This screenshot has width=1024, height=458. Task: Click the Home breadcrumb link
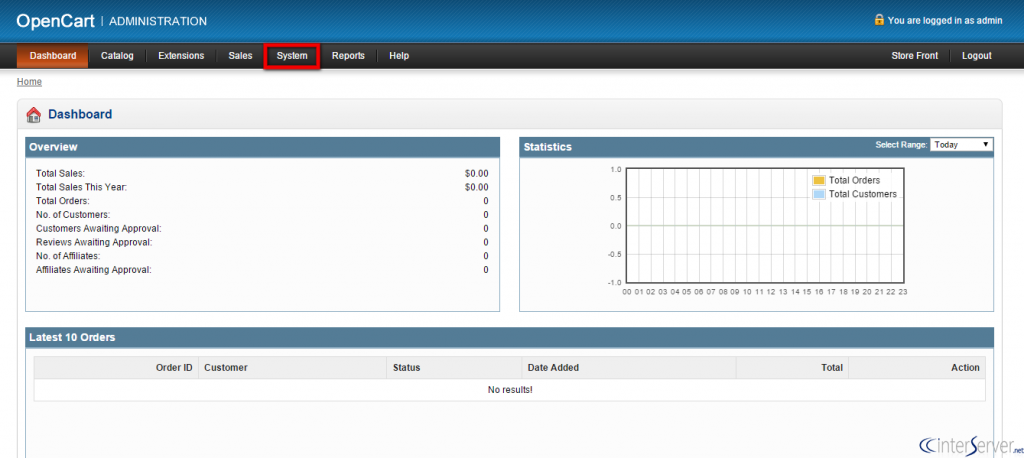click(x=29, y=82)
